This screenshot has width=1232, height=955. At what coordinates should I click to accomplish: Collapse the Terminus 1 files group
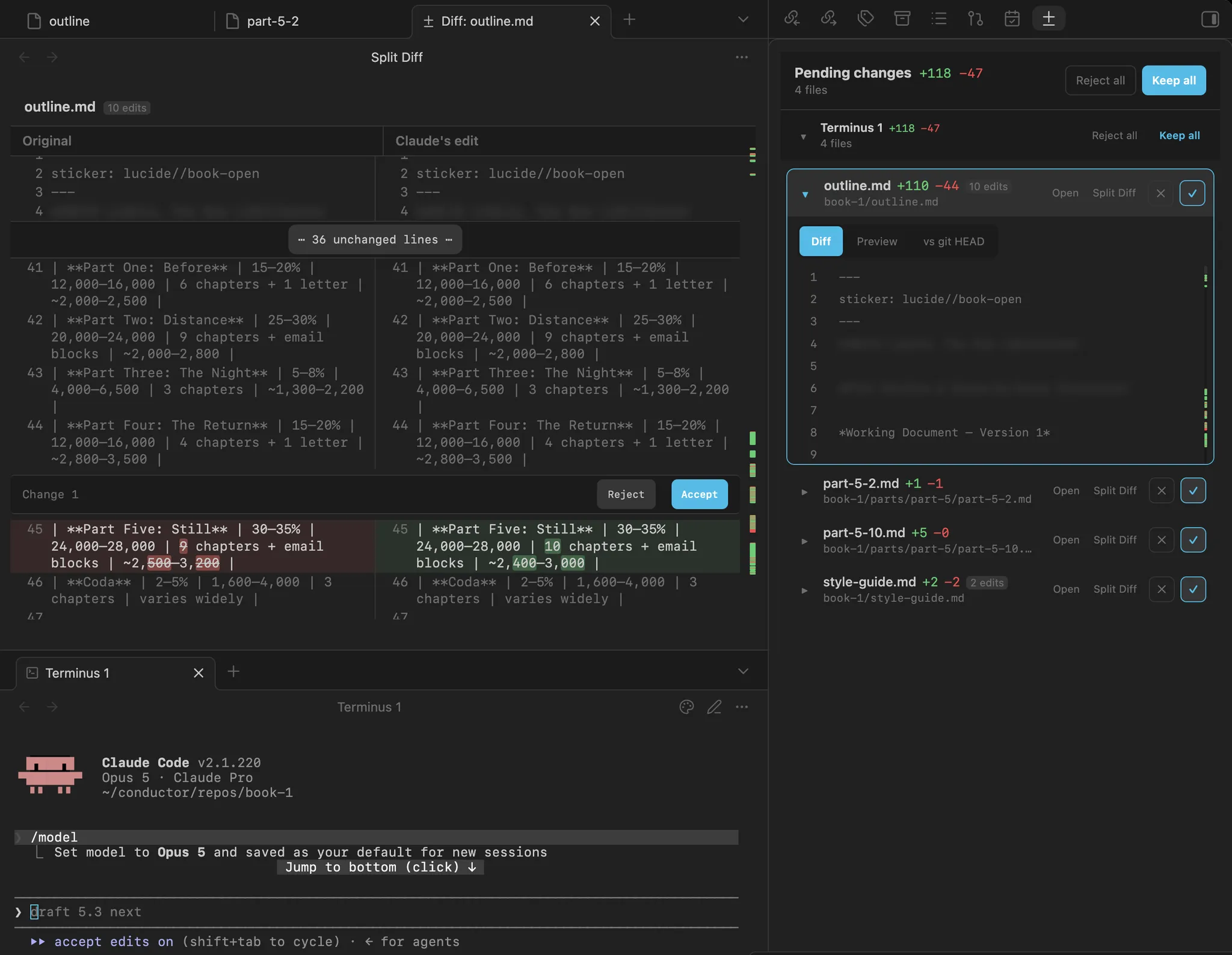click(x=803, y=137)
